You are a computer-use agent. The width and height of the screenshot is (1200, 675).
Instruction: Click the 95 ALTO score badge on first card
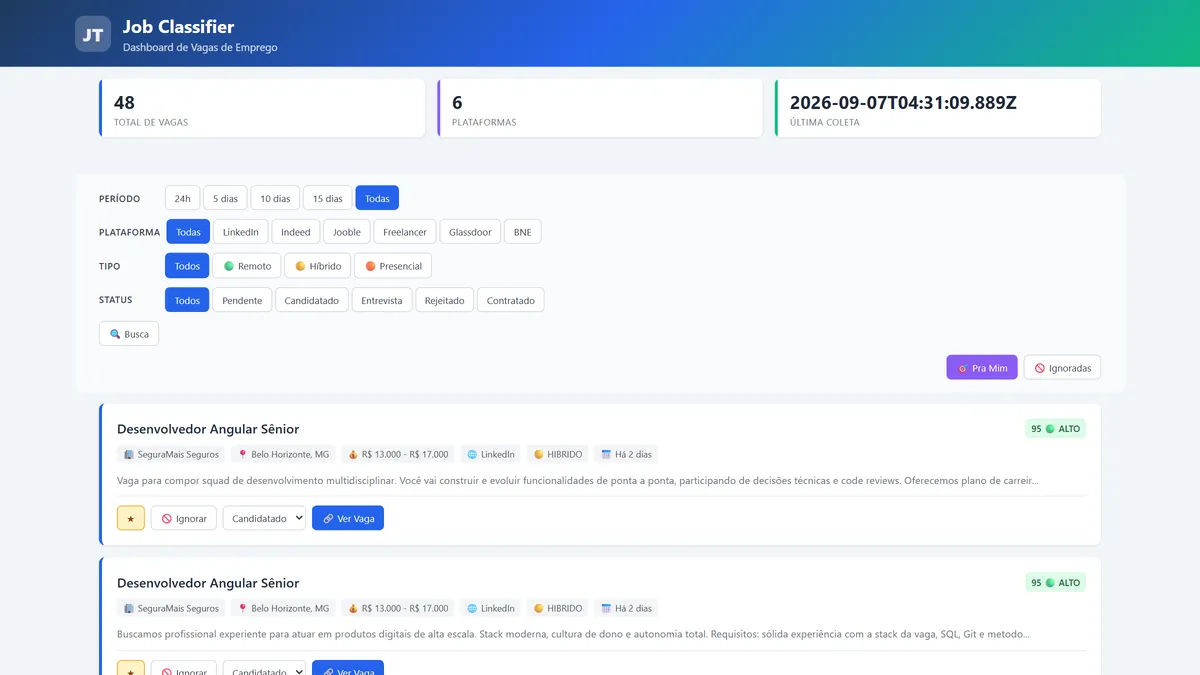coord(1056,428)
